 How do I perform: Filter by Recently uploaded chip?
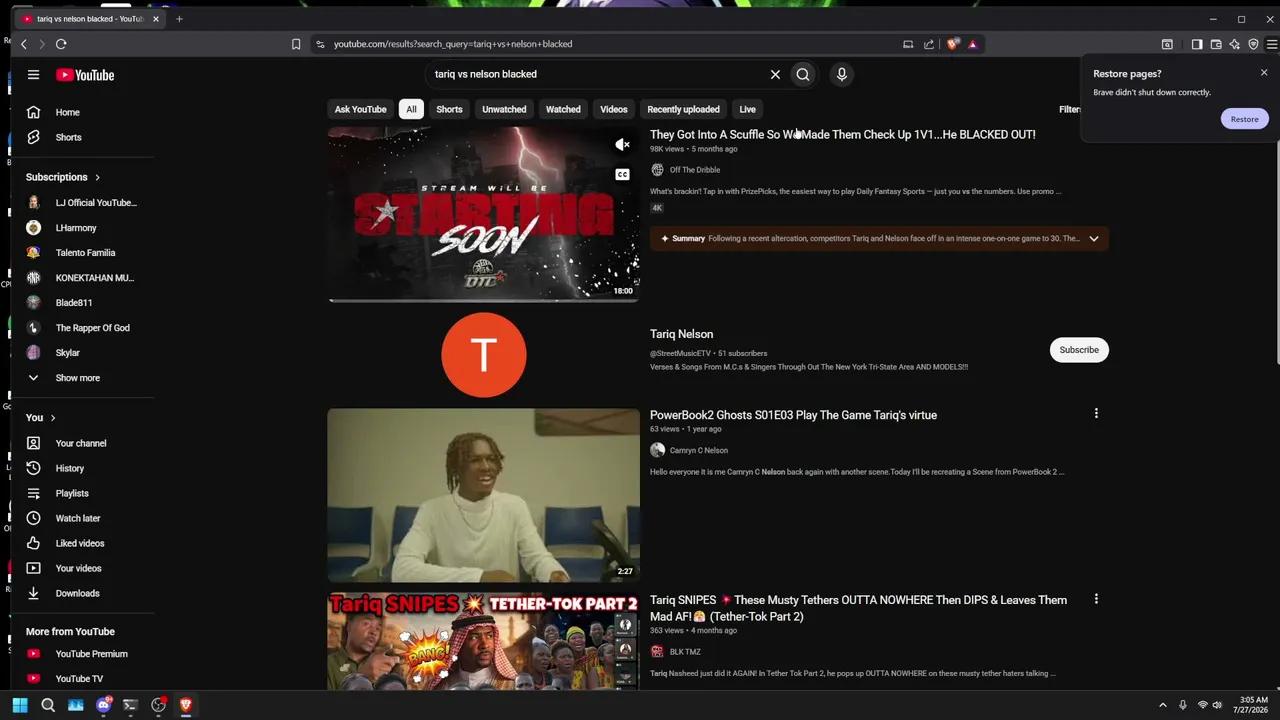(683, 109)
